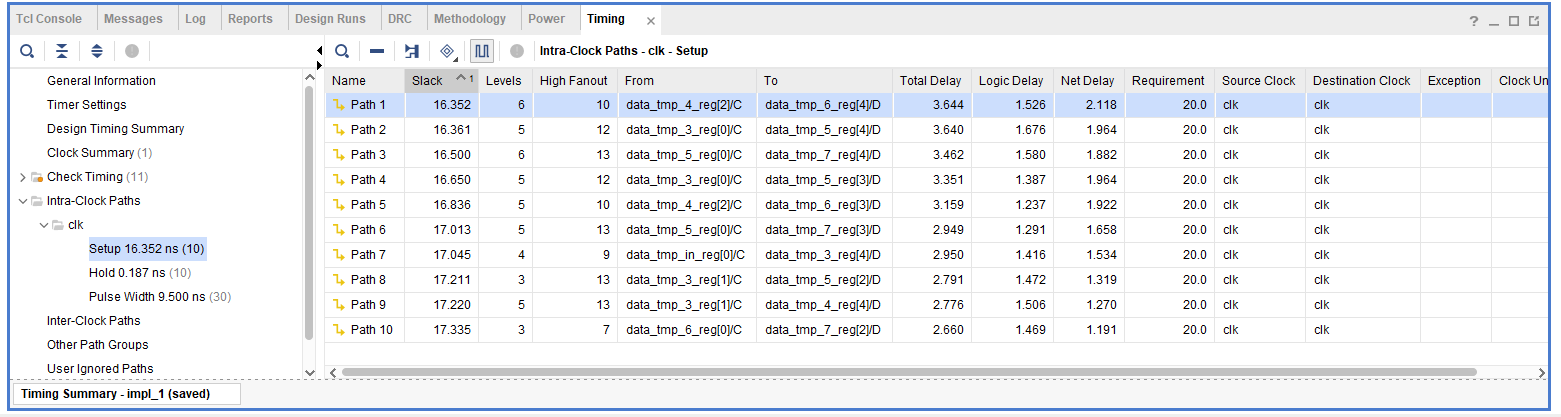Click the vertical scrollbar of the tree panel
Screen dimensions: 1561x417
point(309,215)
